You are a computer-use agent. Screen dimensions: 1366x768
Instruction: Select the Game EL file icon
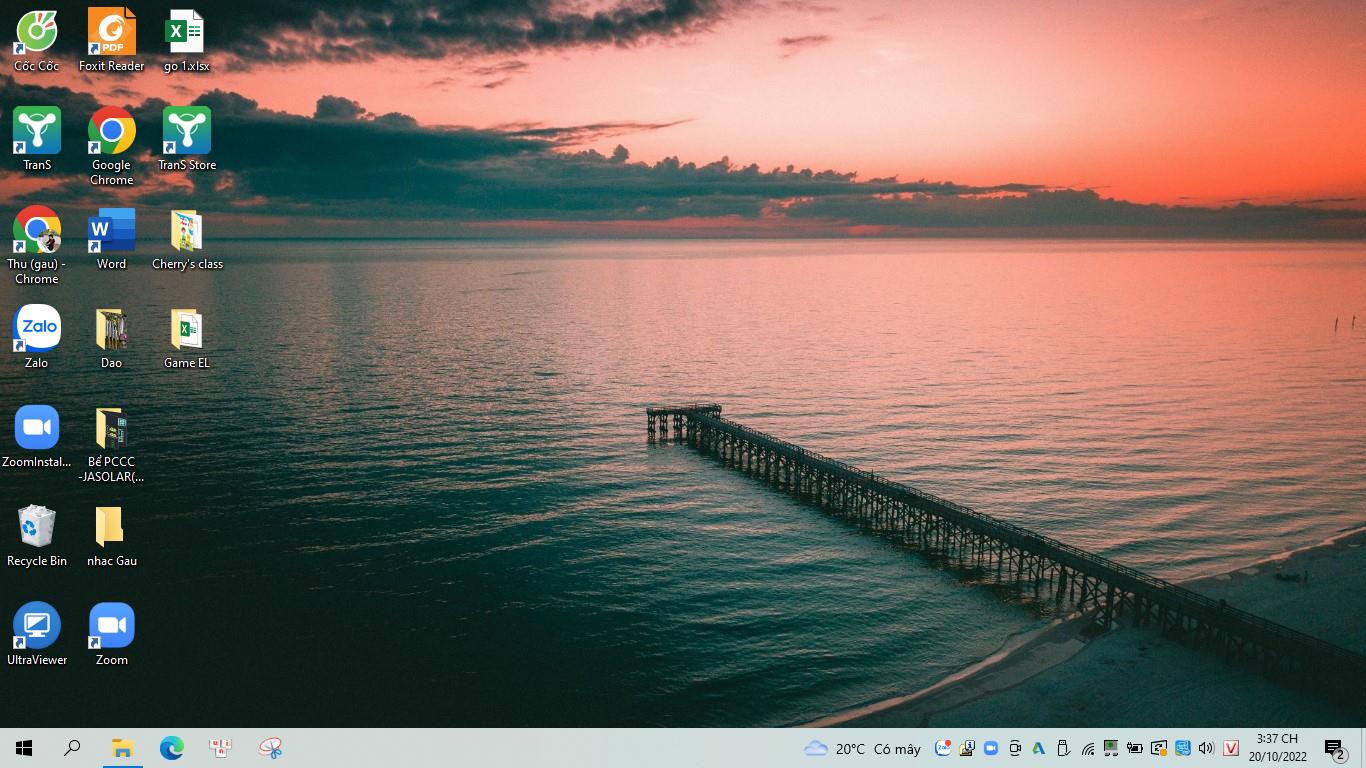pos(187,329)
